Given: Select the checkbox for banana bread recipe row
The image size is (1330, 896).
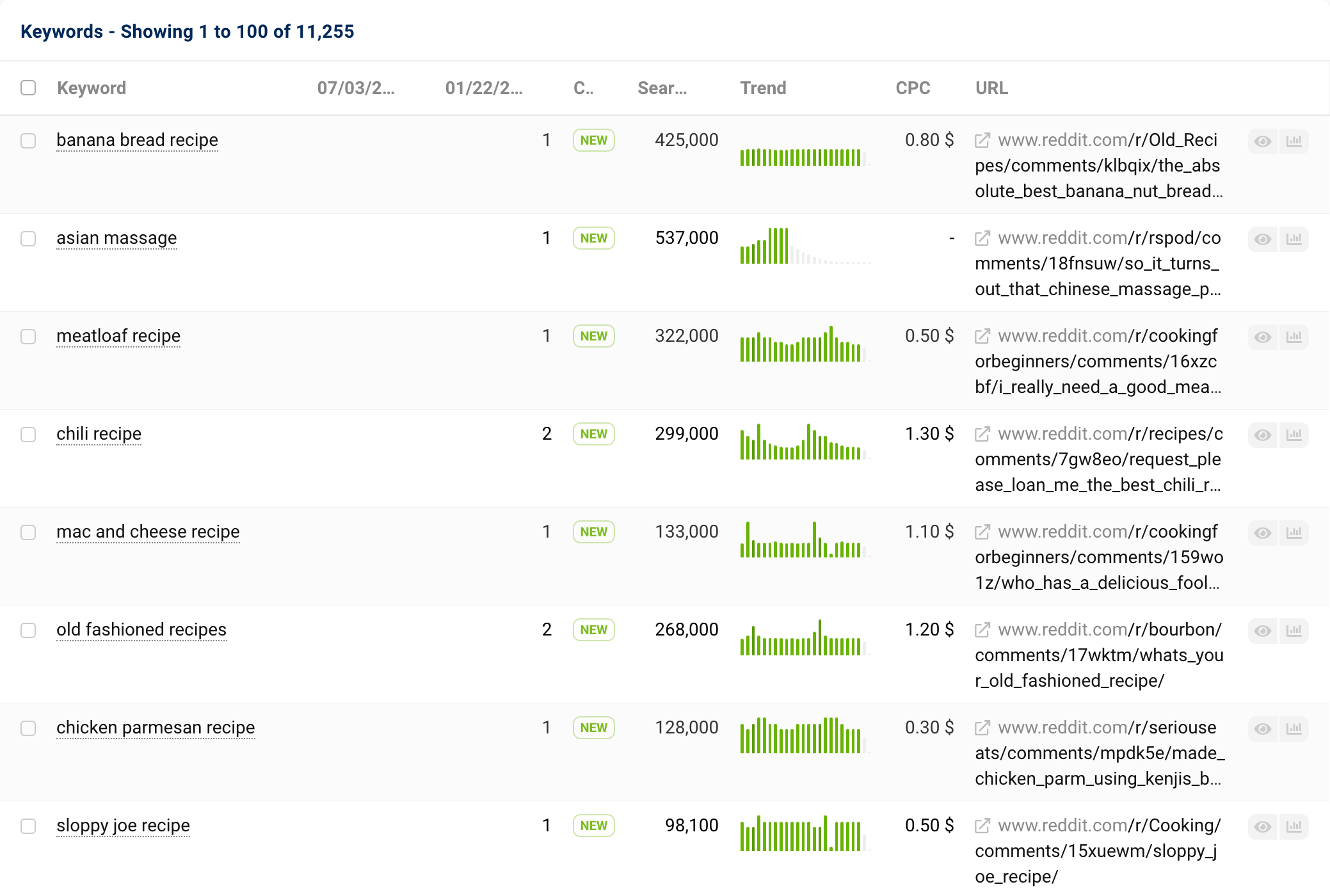Looking at the screenshot, I should pos(28,139).
